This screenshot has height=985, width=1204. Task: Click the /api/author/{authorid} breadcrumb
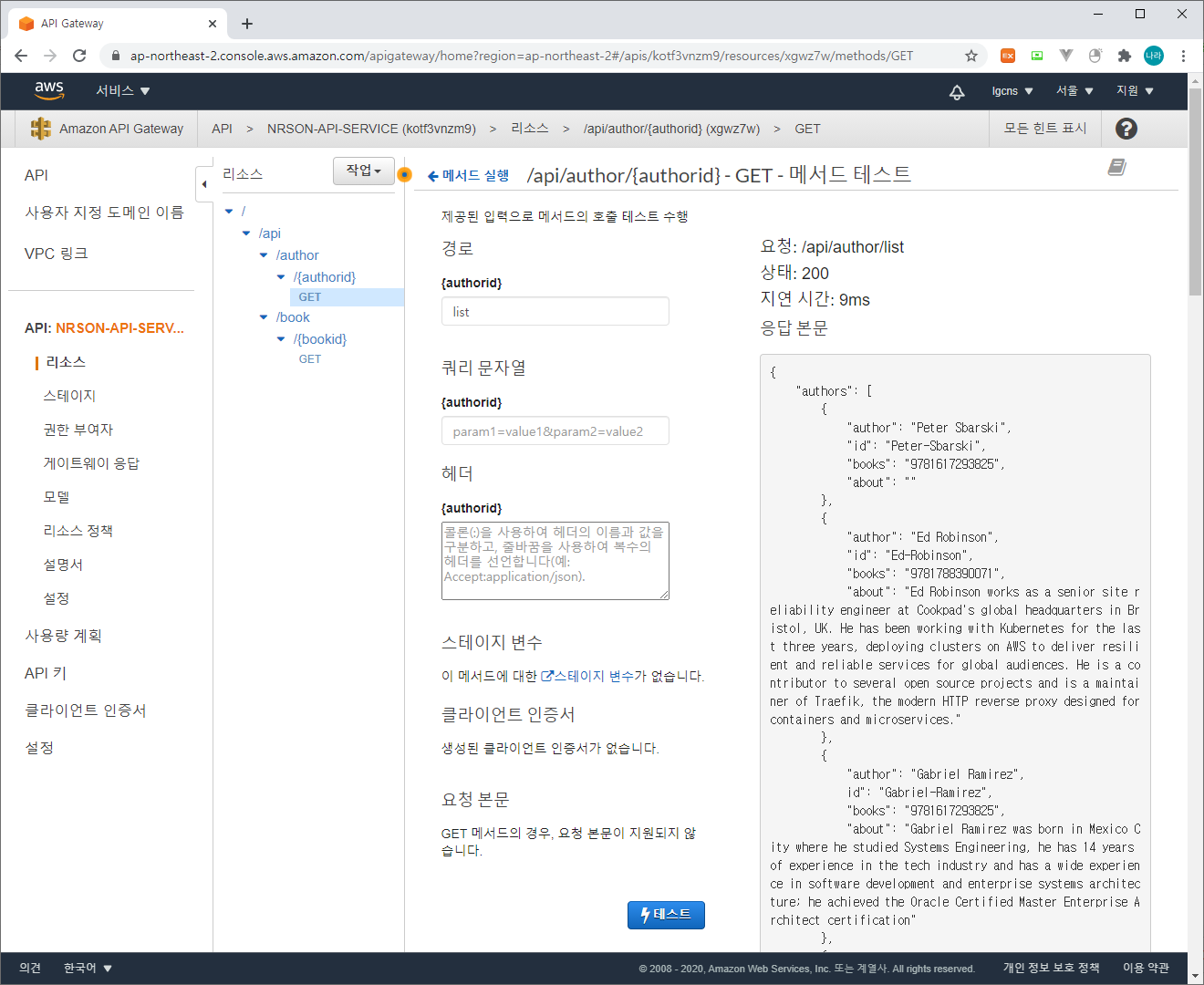[671, 129]
